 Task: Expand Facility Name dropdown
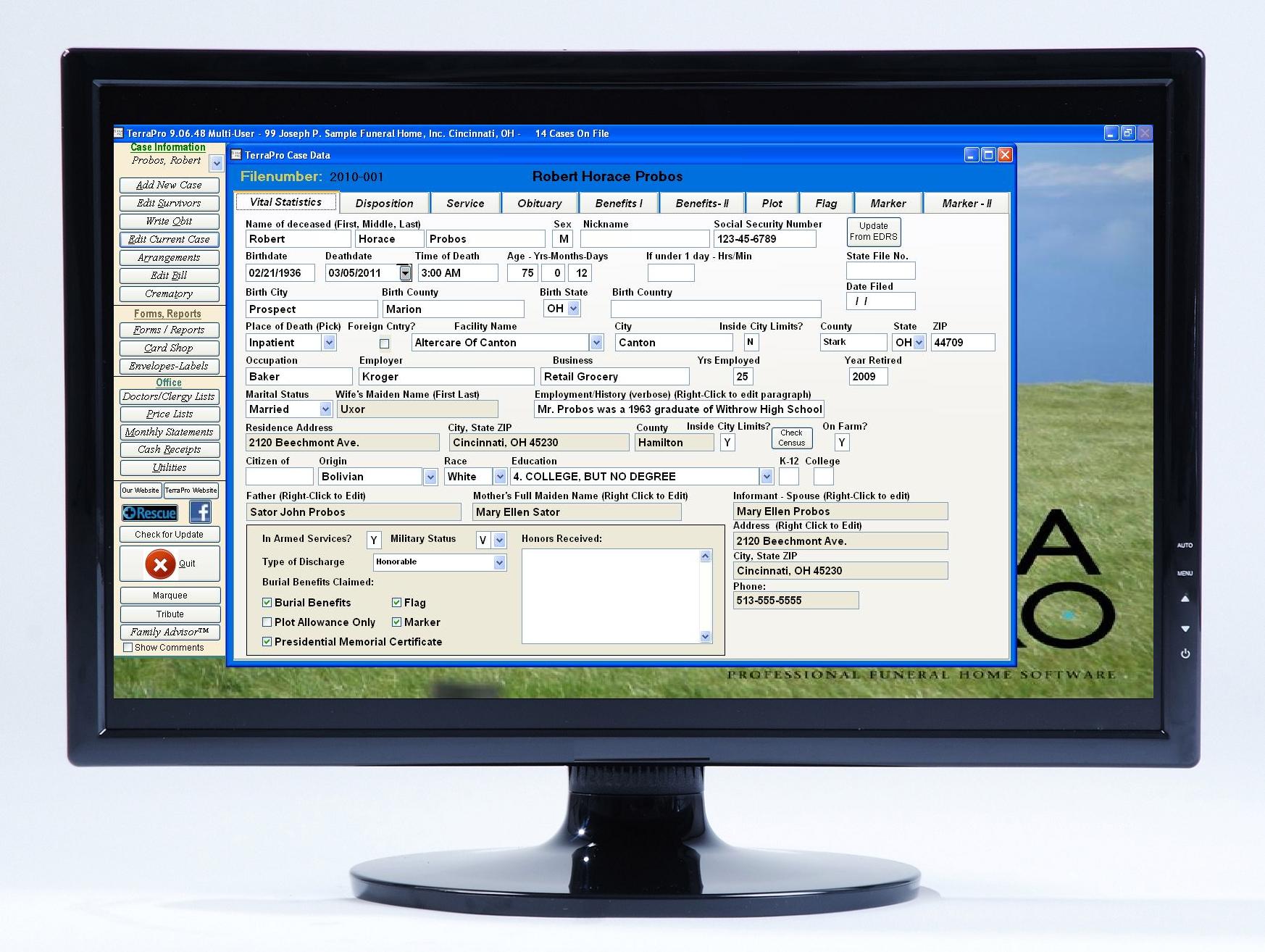tap(596, 343)
